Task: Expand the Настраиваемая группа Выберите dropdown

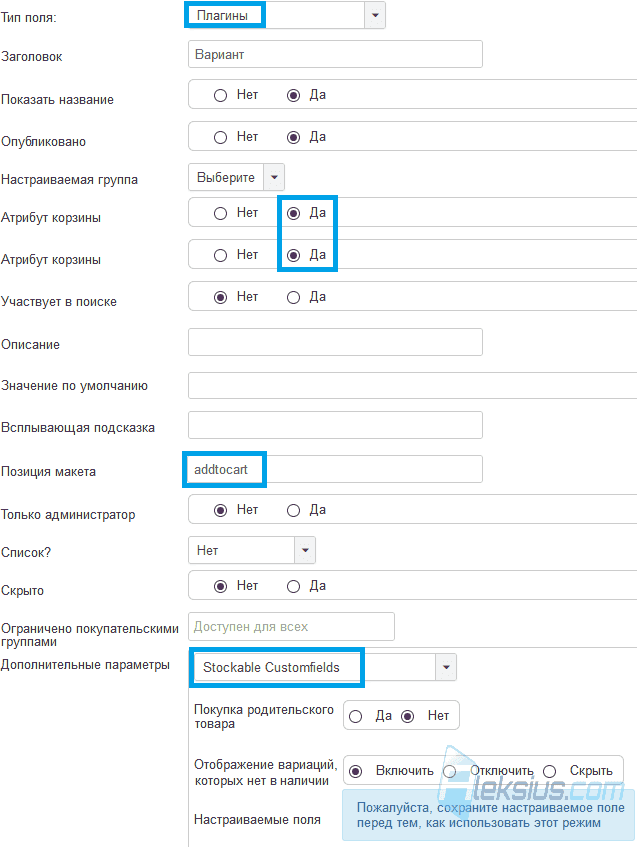Action: 274,177
